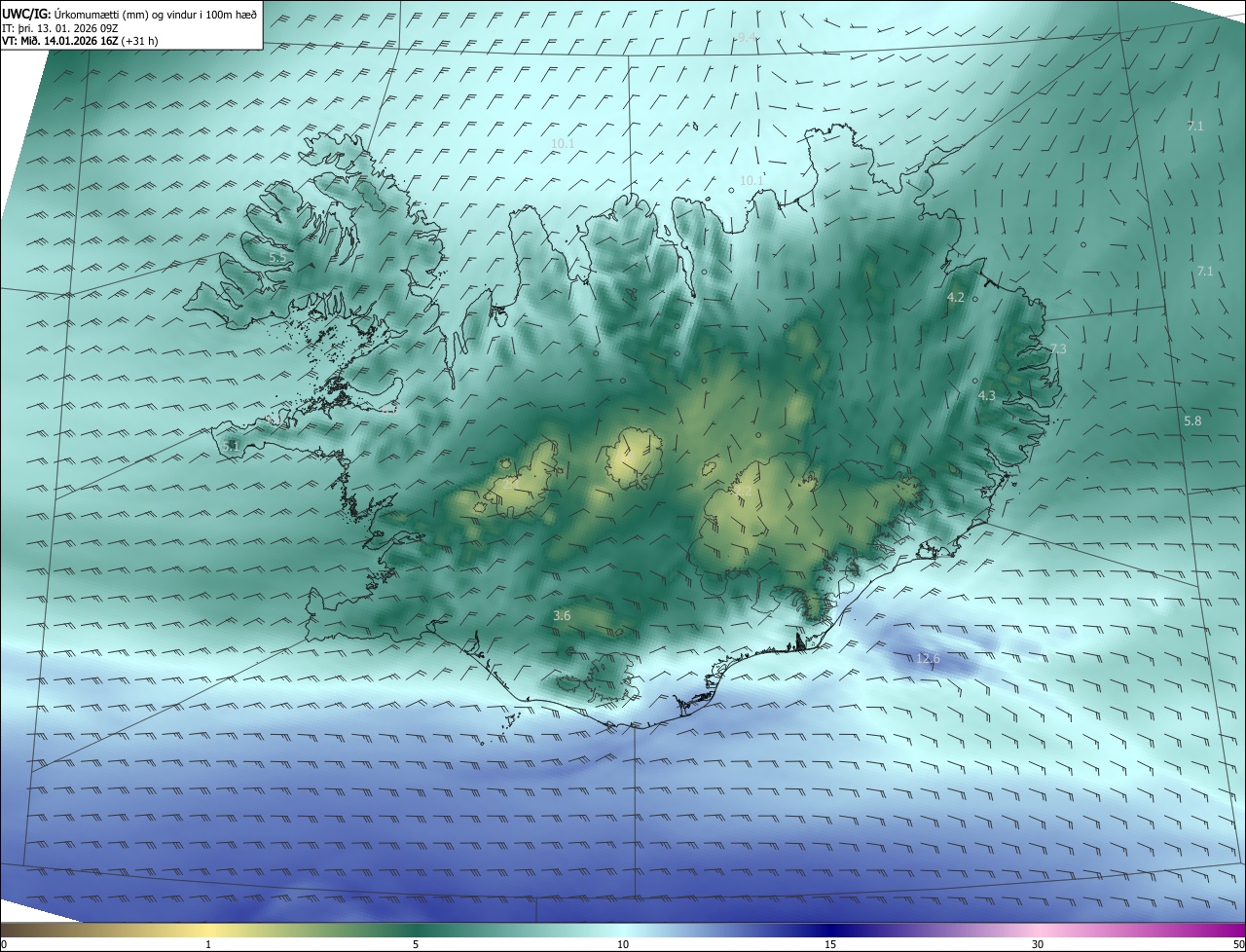Click the 7.3 value label on the map

[x=1058, y=348]
